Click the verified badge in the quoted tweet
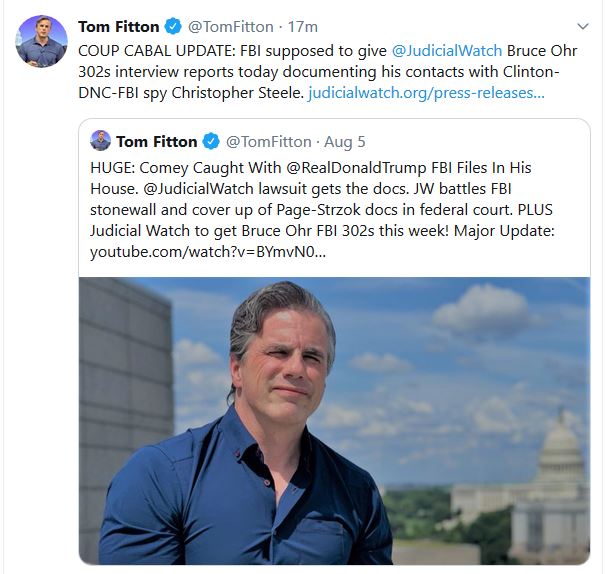Image resolution: width=605 pixels, height=574 pixels. tap(212, 141)
